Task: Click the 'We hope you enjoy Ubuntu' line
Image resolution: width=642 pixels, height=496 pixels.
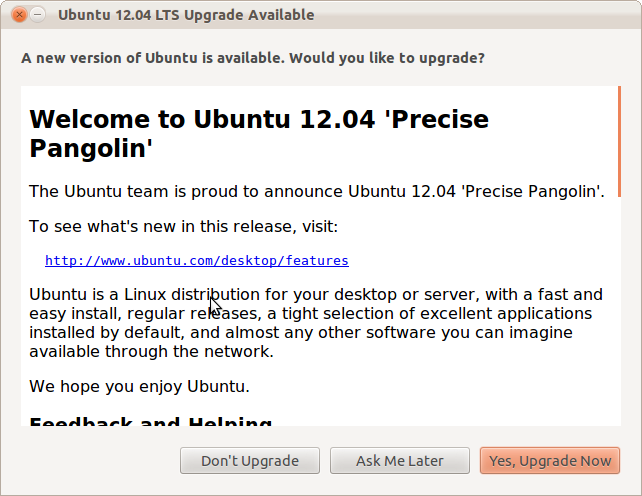Action: coord(139,386)
